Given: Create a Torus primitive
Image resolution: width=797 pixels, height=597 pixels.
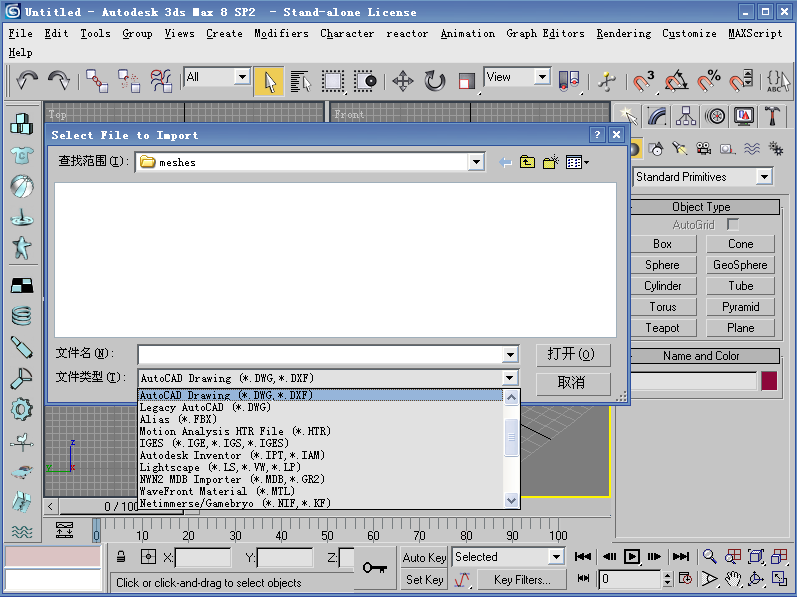Looking at the screenshot, I should coord(662,307).
